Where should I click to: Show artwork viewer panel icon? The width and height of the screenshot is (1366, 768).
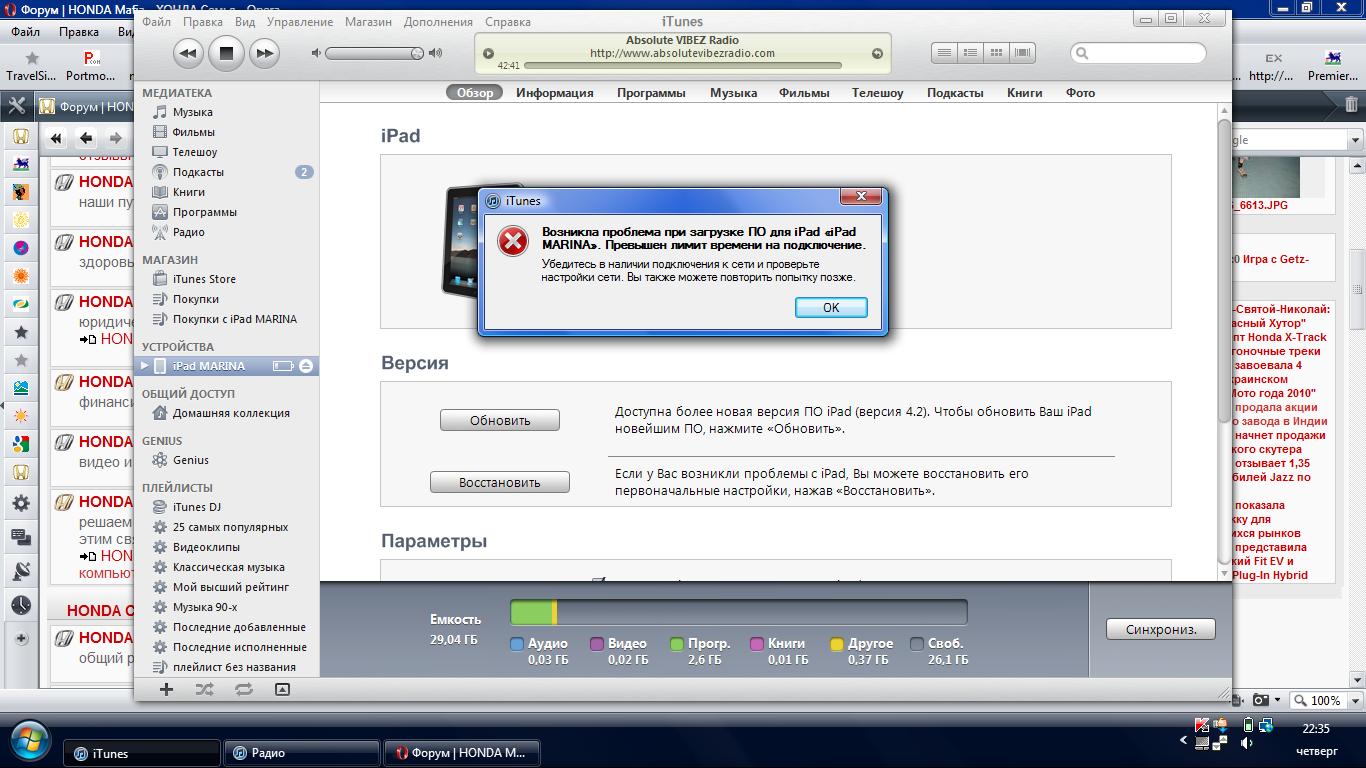(x=282, y=689)
